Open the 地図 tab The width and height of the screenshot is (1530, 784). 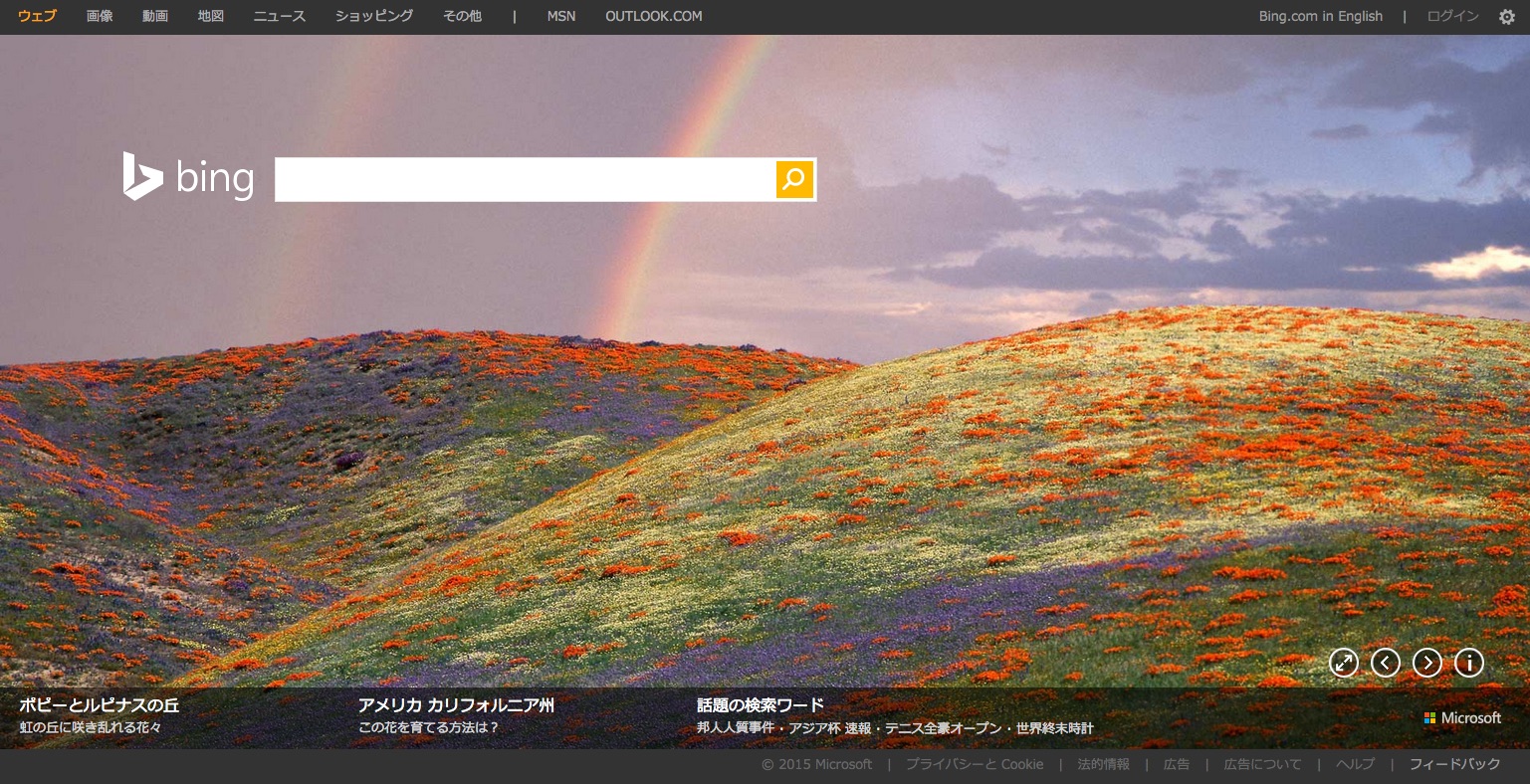211,16
